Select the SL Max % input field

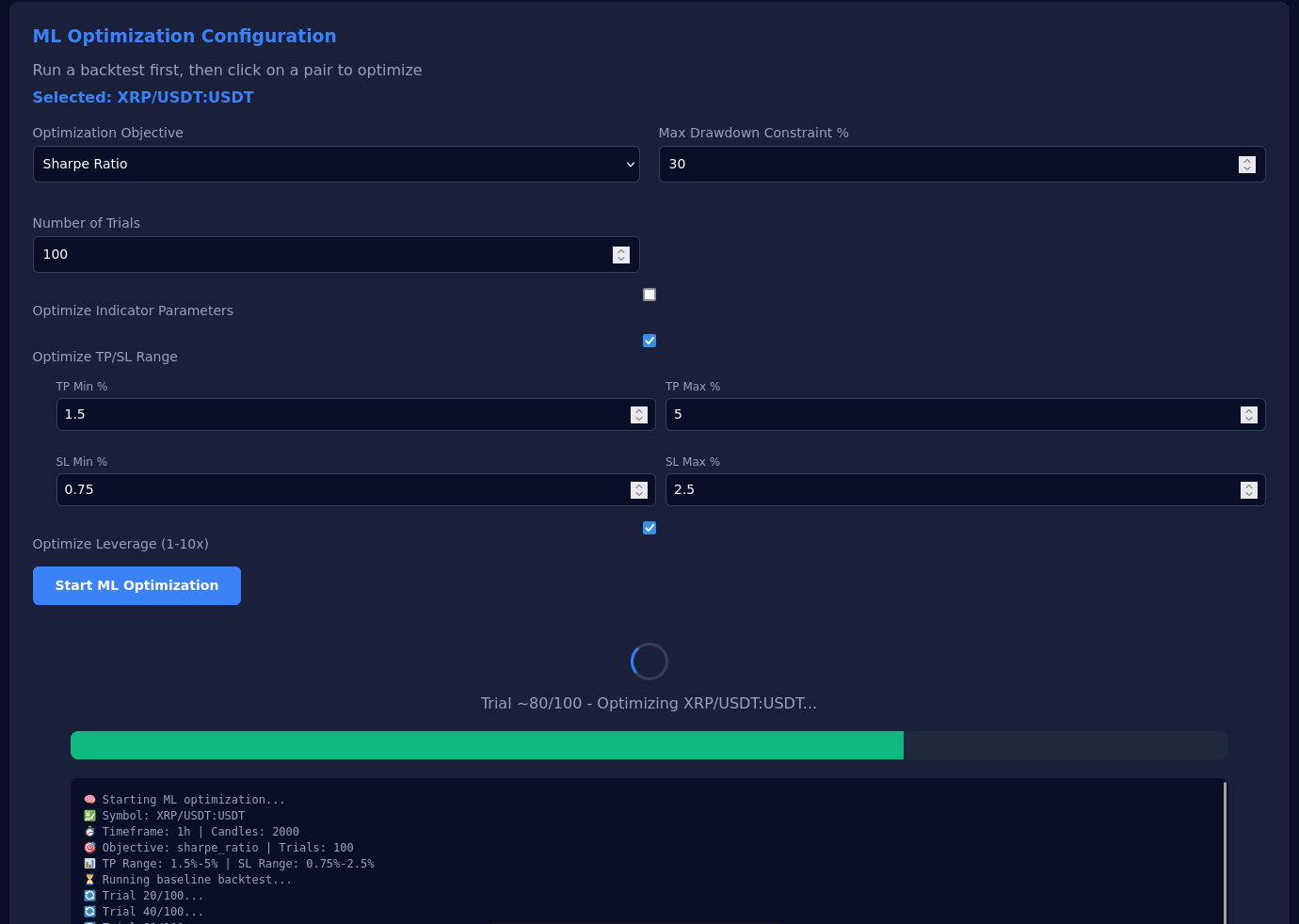pyautogui.click(x=949, y=490)
